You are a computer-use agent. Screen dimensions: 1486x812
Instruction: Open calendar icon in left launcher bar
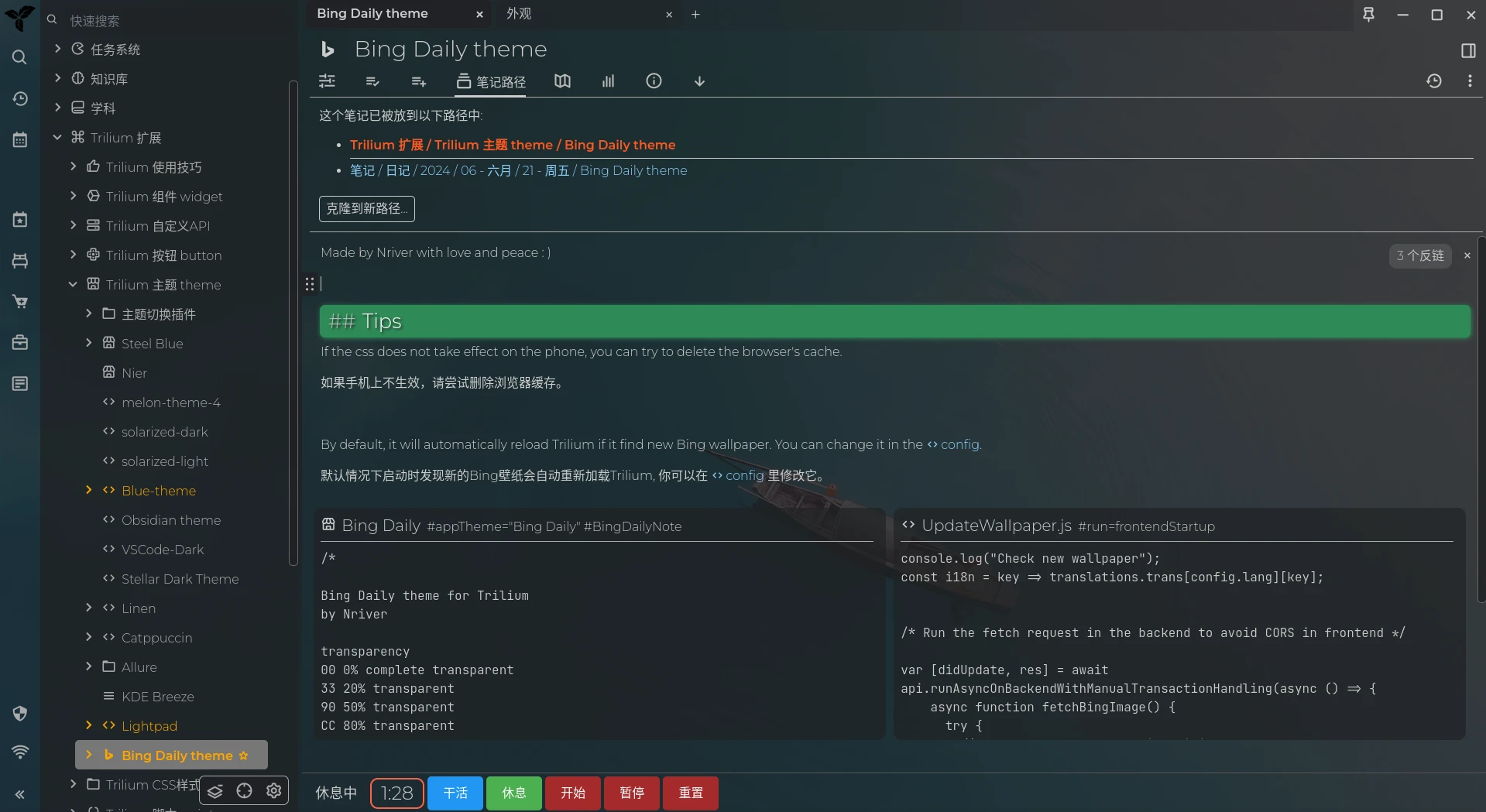tap(20, 139)
